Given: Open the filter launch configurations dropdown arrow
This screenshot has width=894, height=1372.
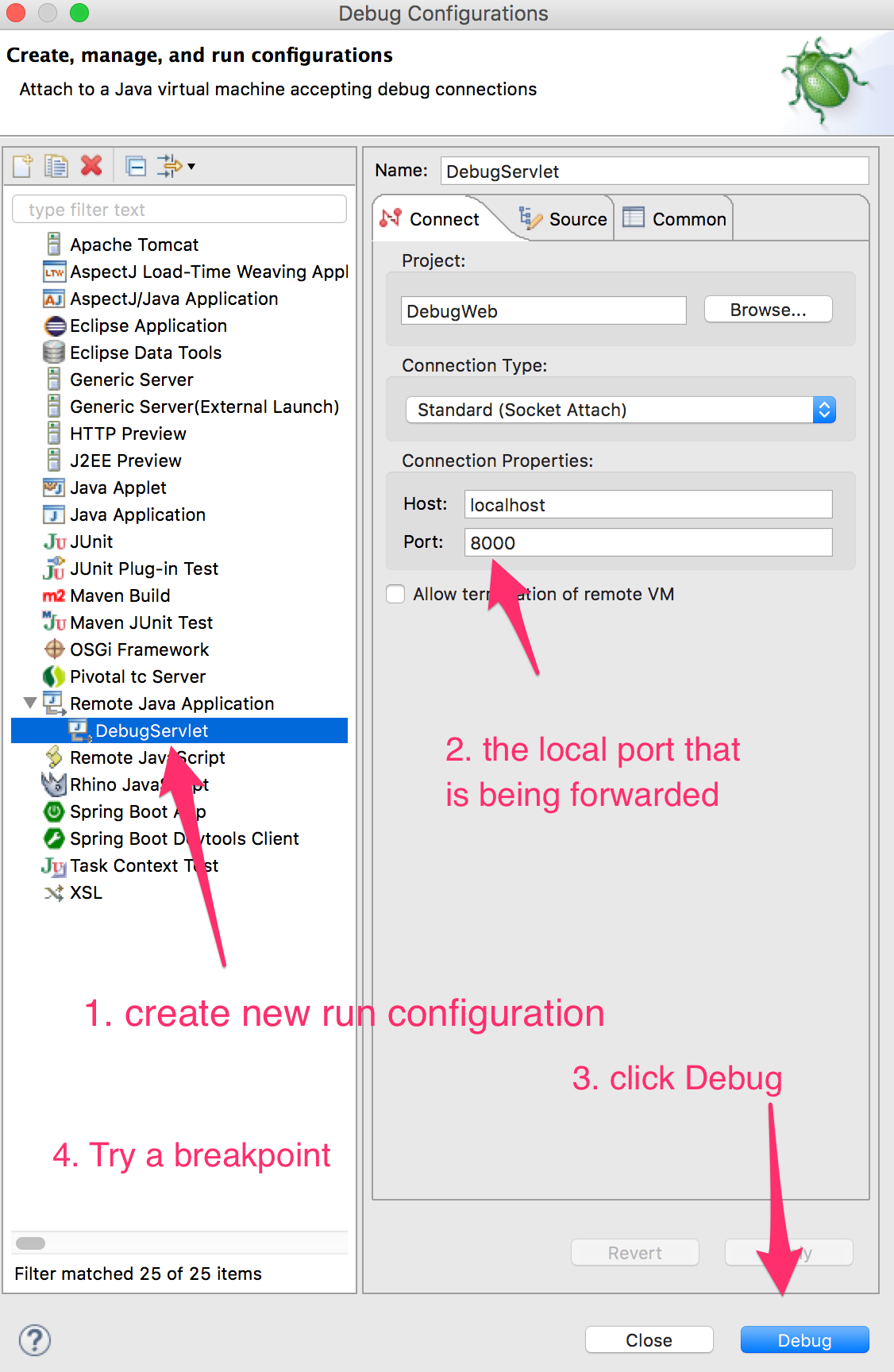Looking at the screenshot, I should tap(191, 166).
